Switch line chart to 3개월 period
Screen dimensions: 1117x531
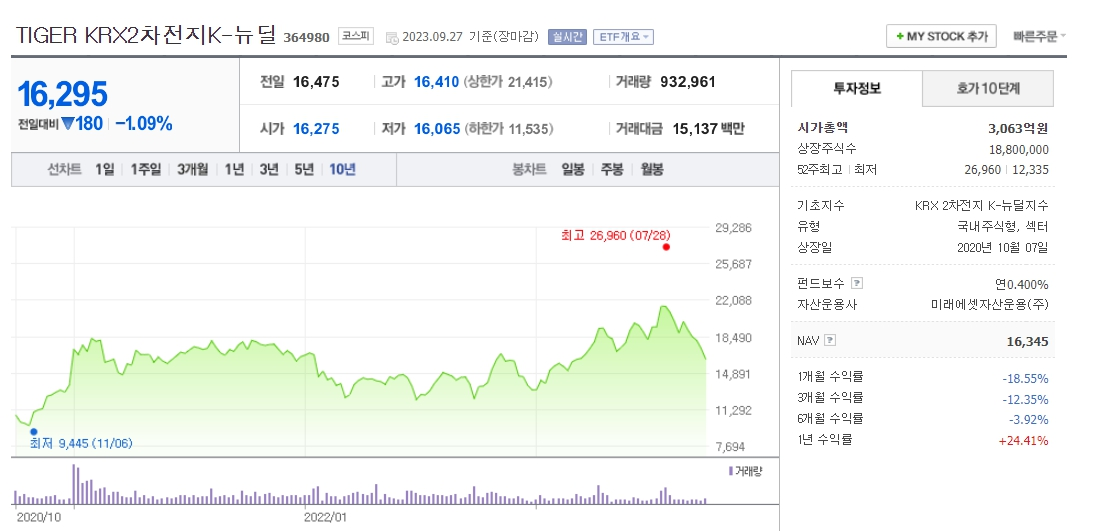[192, 169]
